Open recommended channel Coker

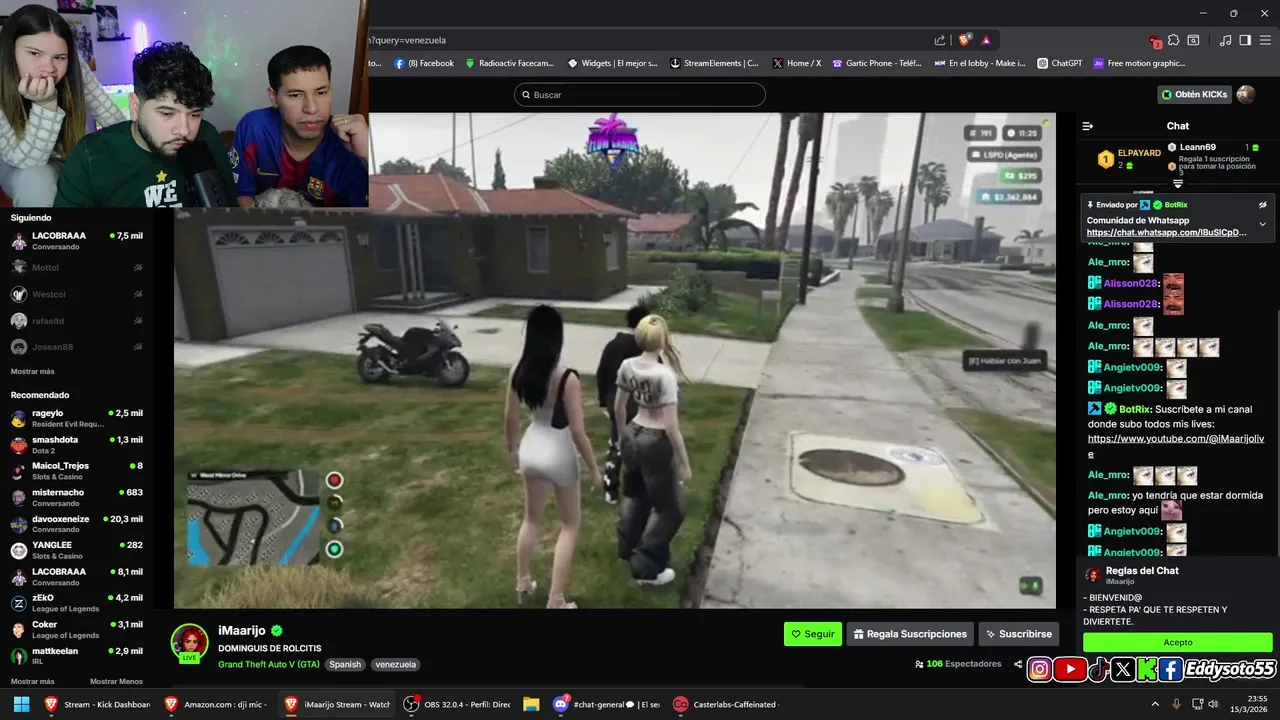point(77,629)
